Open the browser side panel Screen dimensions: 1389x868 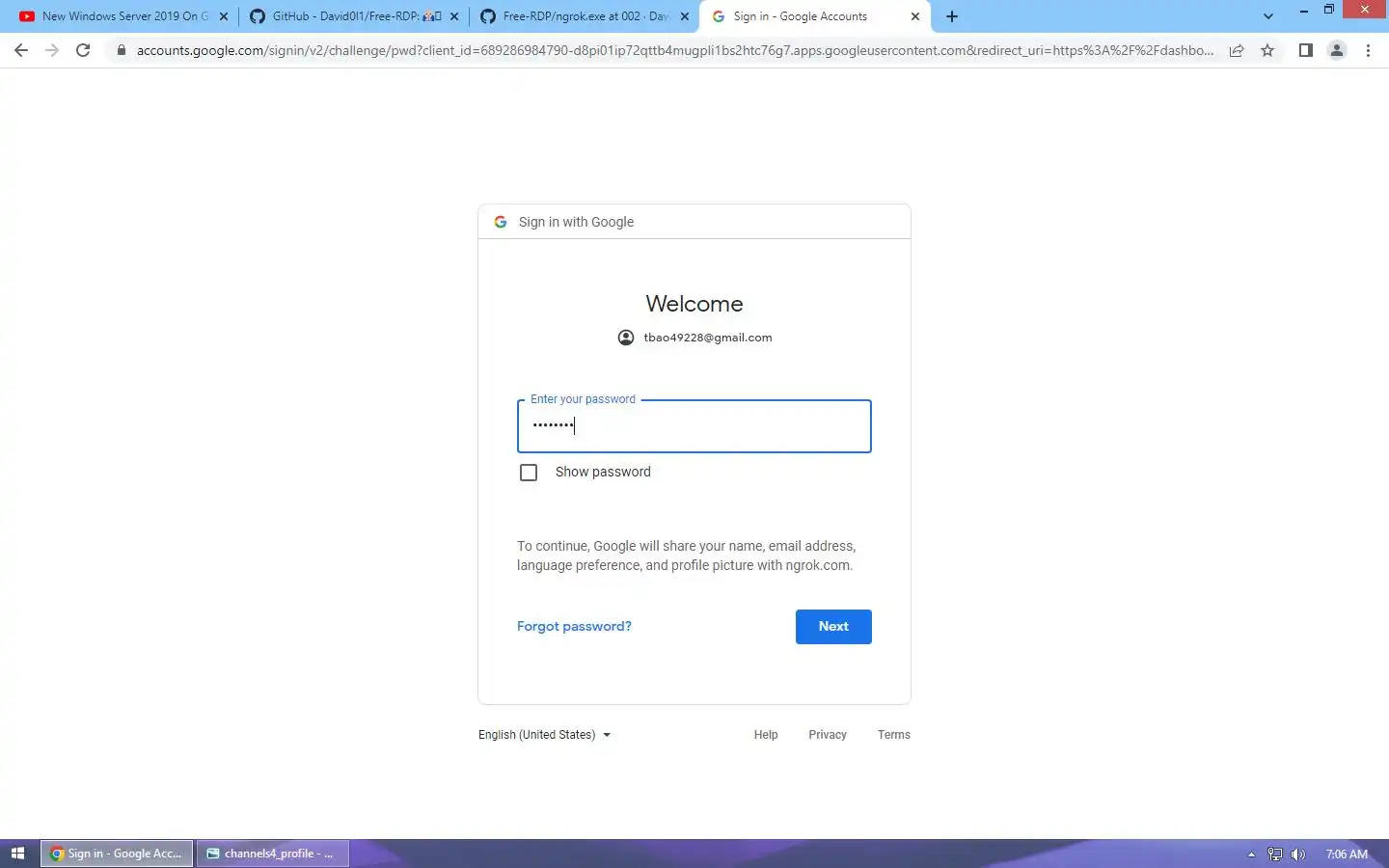pyautogui.click(x=1305, y=50)
